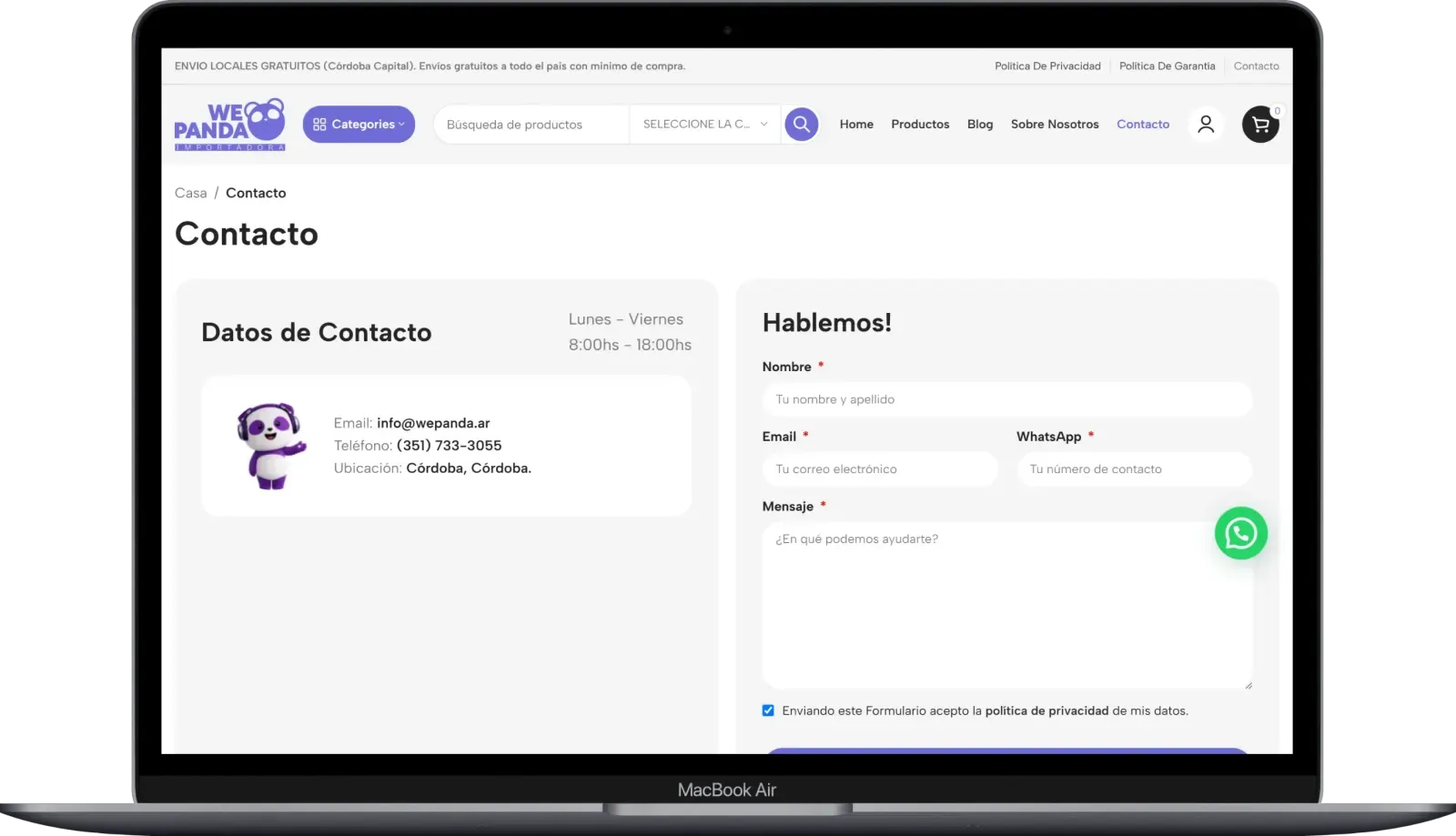Open Política De Garantía top link
This screenshot has height=836, width=1456.
1167,66
